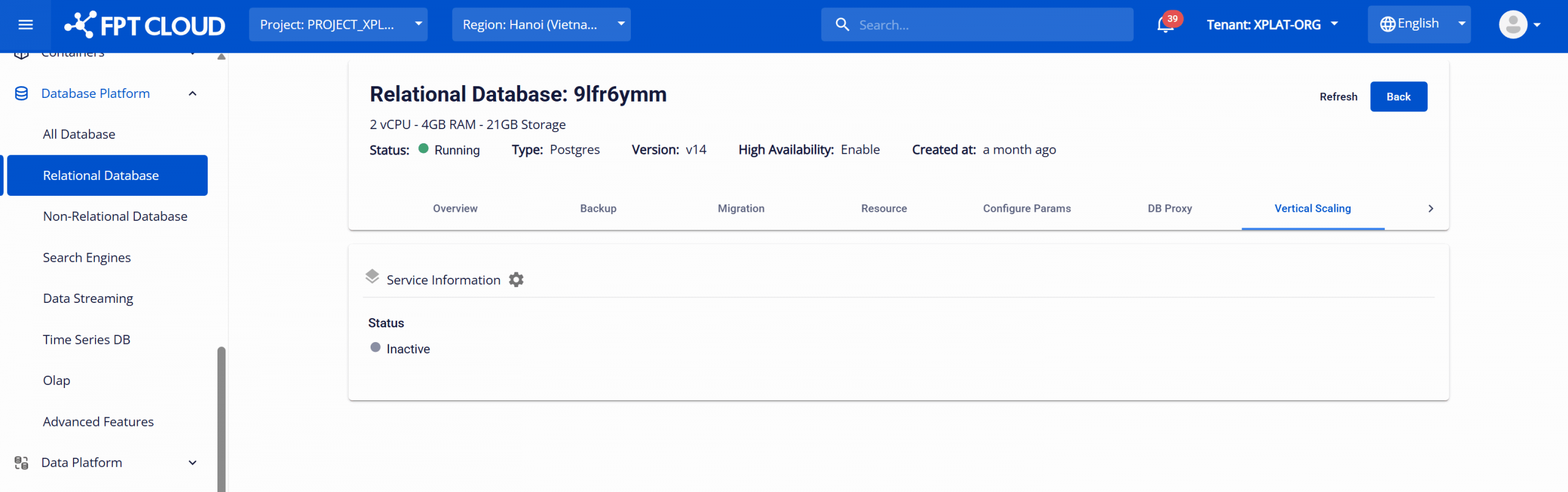
Task: Collapse the Database Platform section
Action: click(x=192, y=94)
